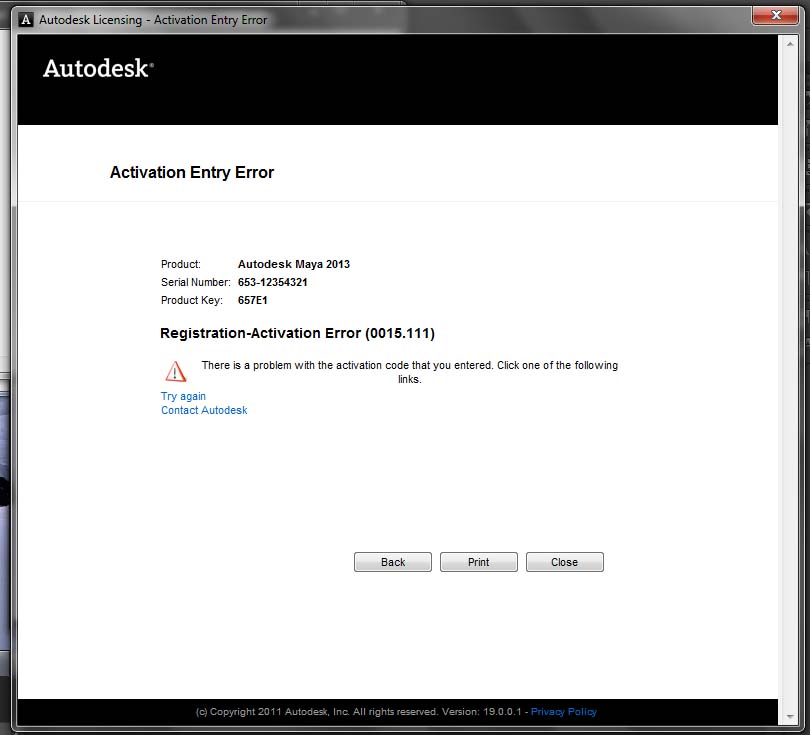
Task: Click the copyright and version text in the footer
Action: 359,712
